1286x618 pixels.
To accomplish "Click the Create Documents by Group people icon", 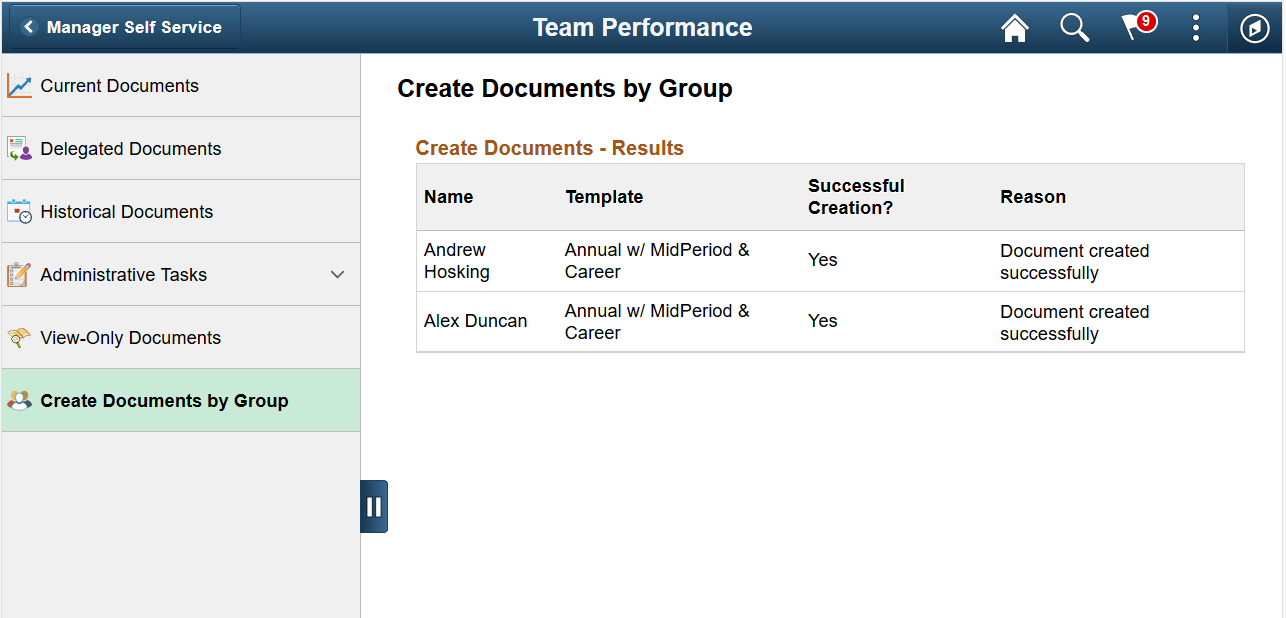I will [x=20, y=401].
